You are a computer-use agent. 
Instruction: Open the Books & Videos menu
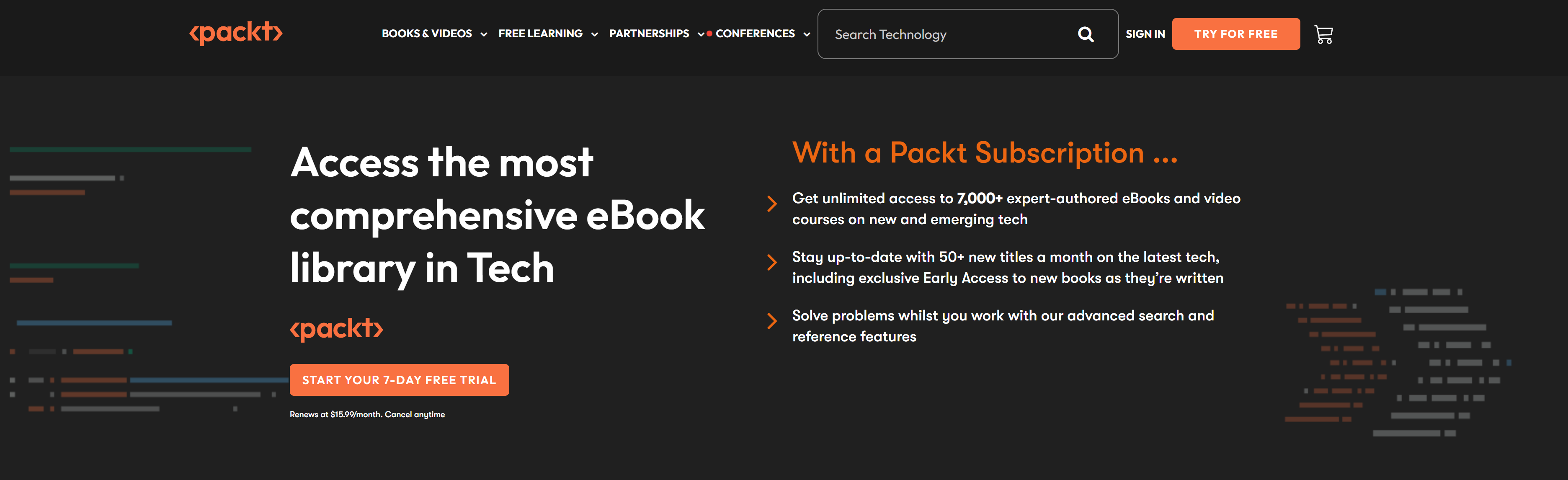[427, 34]
